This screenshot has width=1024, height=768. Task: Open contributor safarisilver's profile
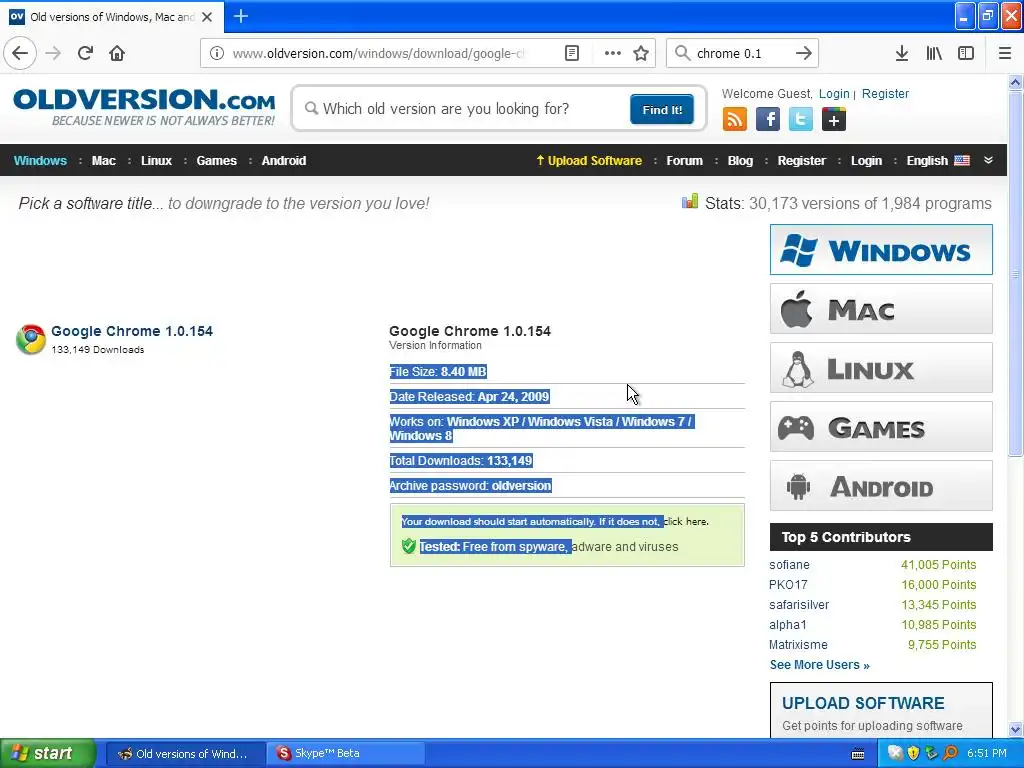point(799,605)
